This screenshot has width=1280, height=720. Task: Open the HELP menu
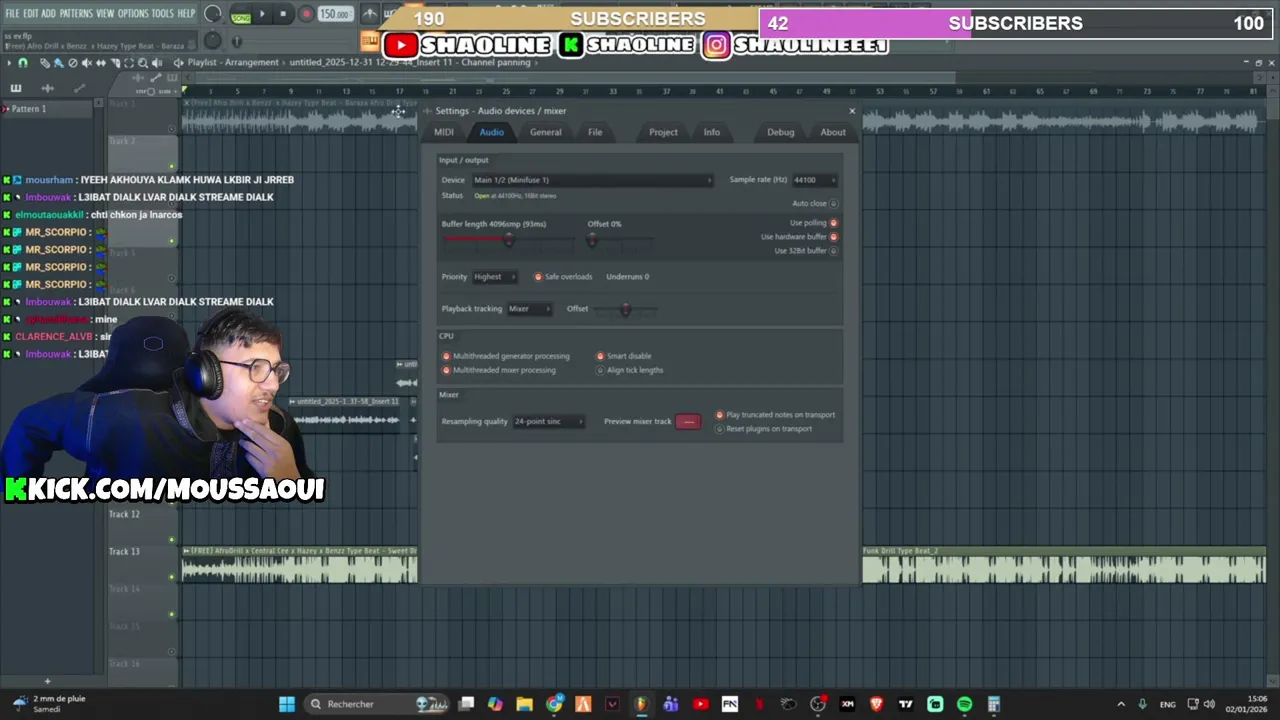pyautogui.click(x=186, y=14)
